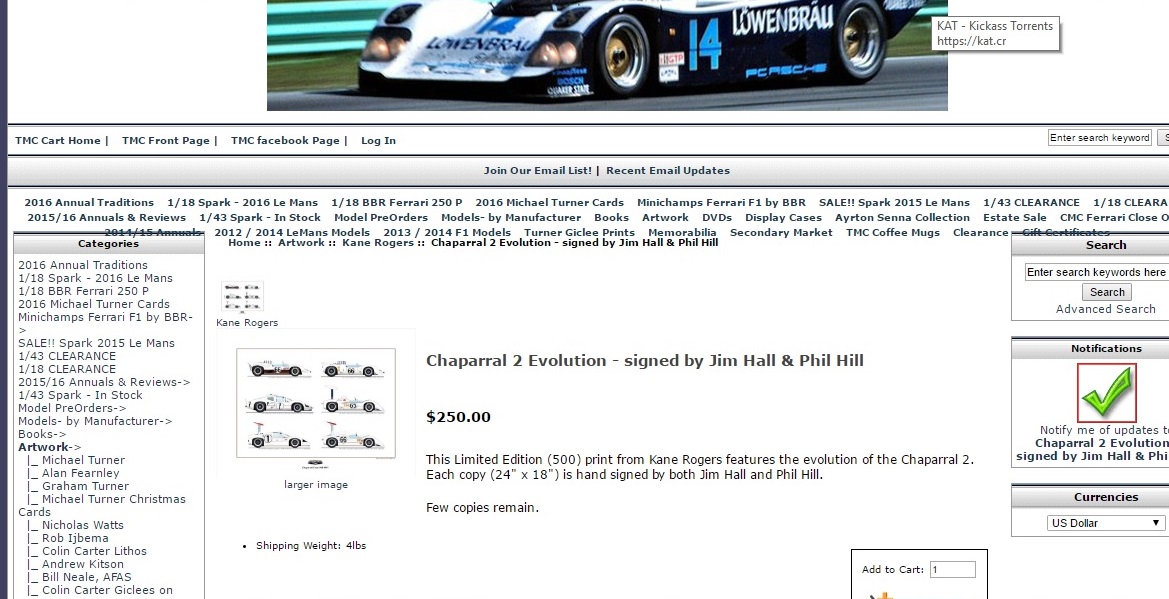
Task: Open TMC Front Page menu link
Action: [x=165, y=141]
